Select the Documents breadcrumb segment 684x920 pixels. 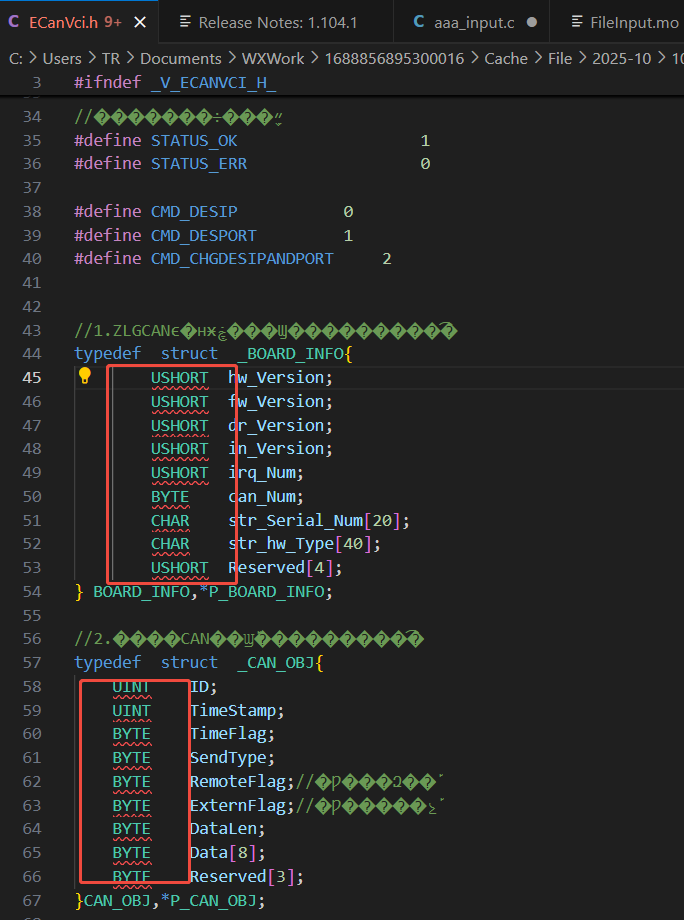[181, 59]
